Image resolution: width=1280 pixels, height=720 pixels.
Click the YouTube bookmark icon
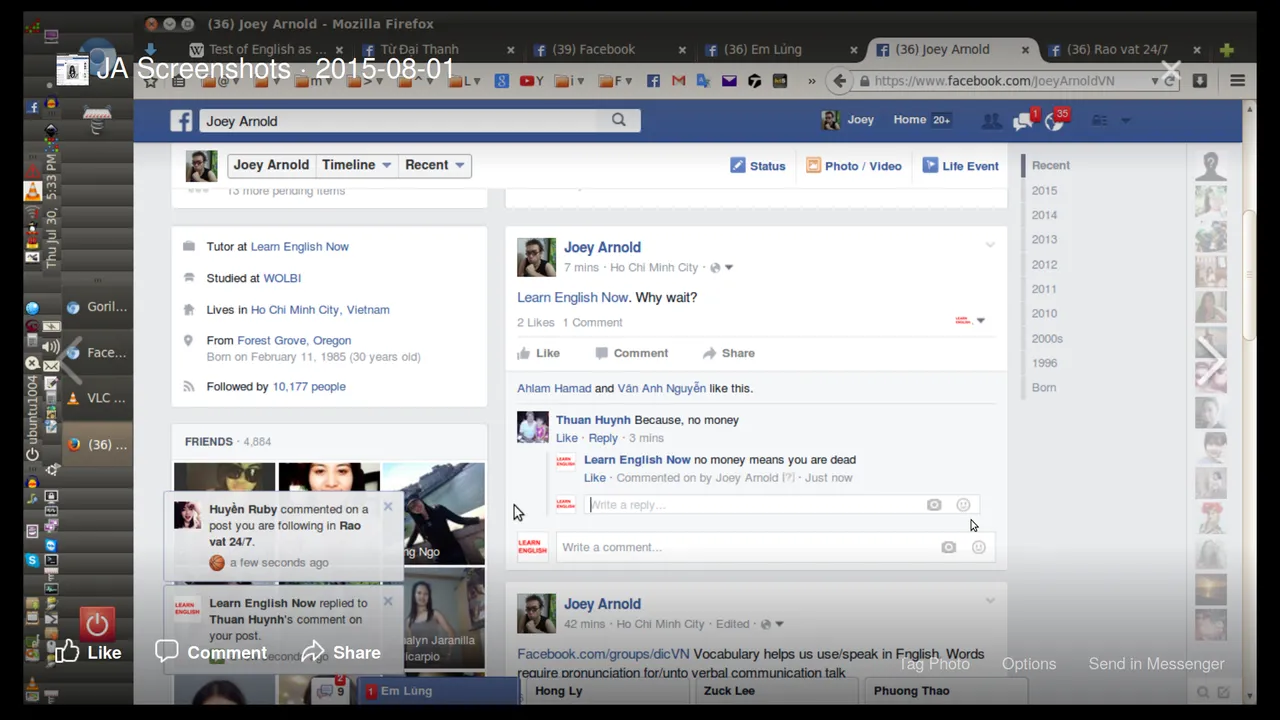click(x=531, y=81)
